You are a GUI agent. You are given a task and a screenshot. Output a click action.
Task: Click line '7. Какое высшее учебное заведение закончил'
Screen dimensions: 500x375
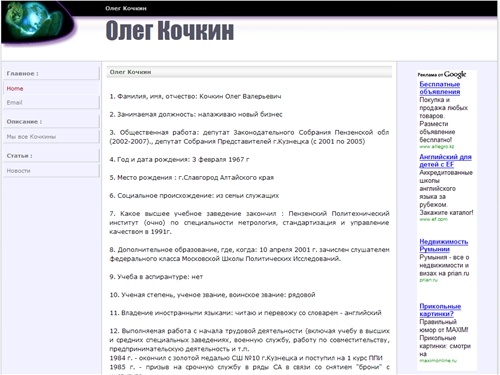[x=249, y=223]
